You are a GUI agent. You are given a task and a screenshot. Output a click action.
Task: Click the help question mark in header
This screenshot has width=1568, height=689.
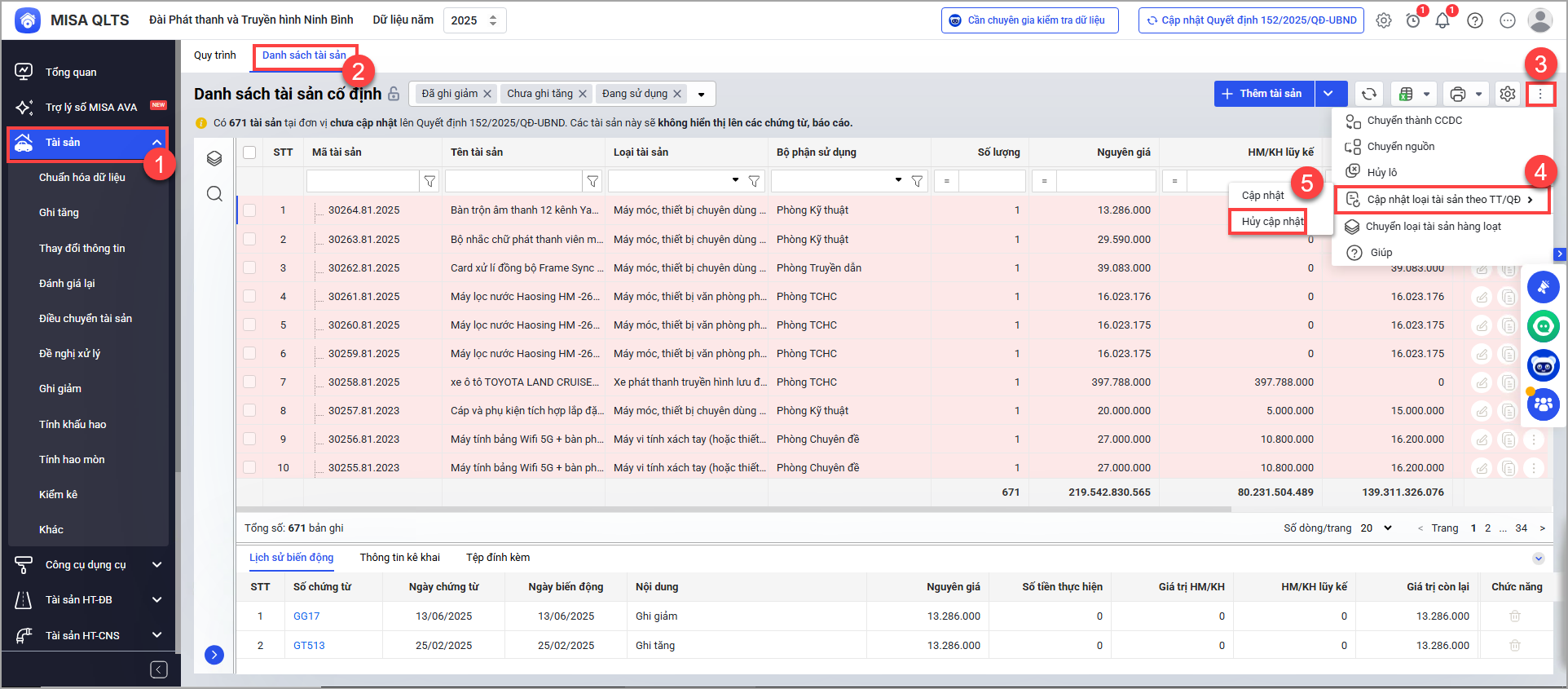1475,21
